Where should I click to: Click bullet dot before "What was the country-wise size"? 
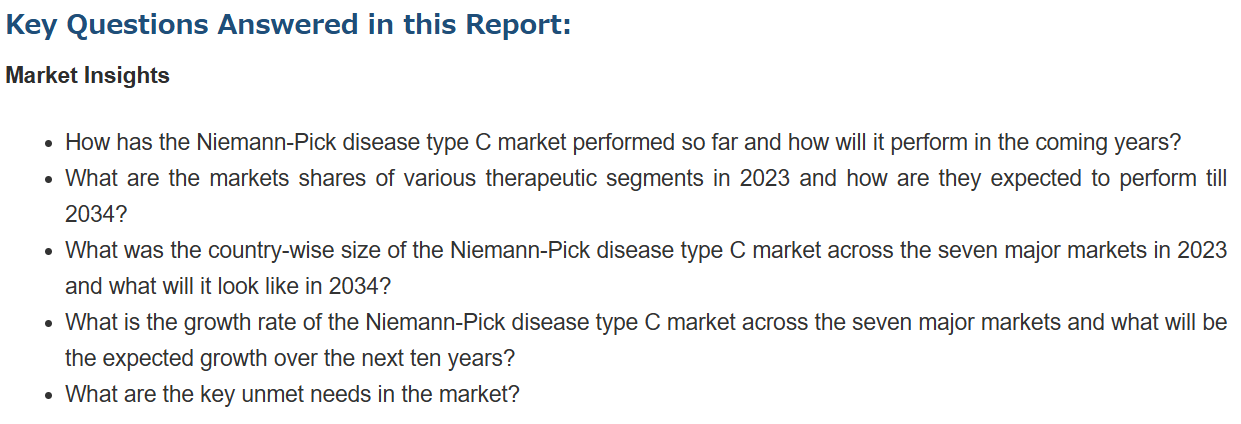click(49, 252)
